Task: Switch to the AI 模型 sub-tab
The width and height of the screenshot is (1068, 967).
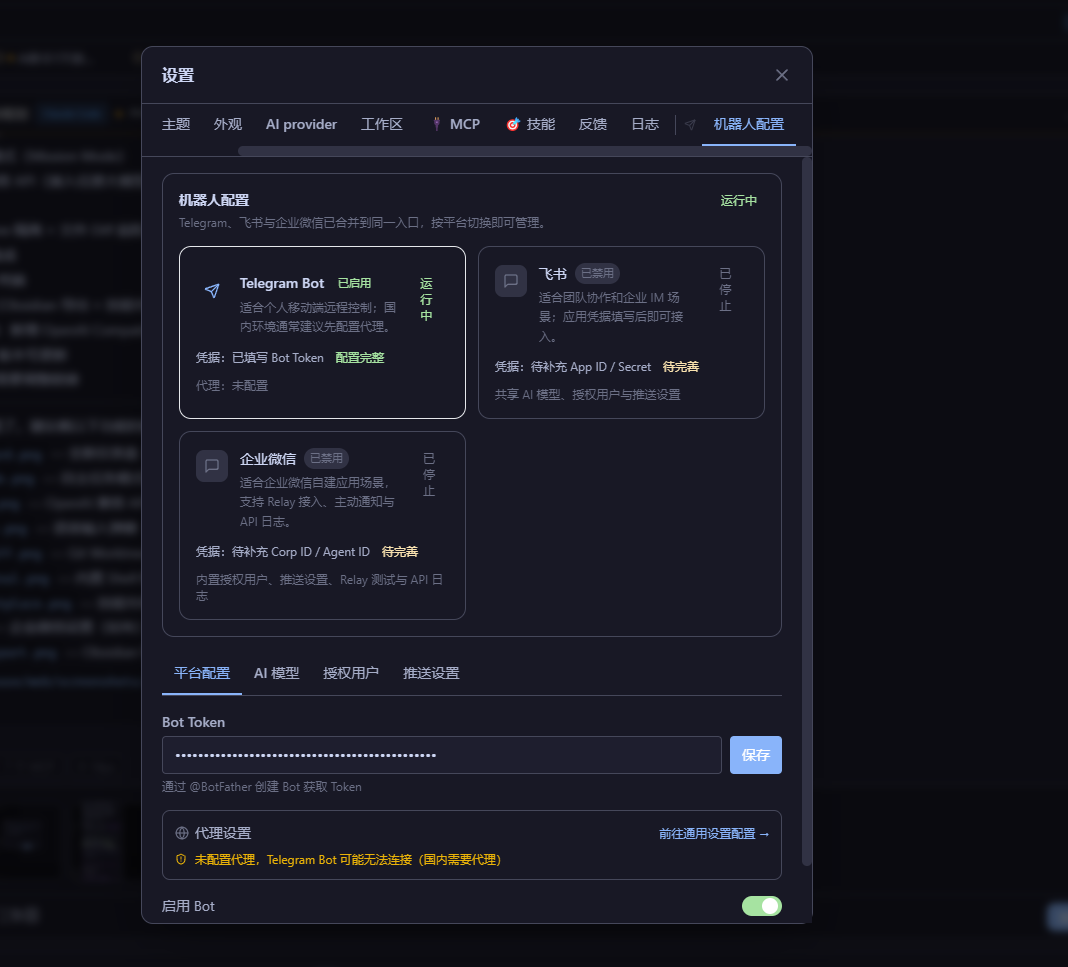Action: coord(276,673)
